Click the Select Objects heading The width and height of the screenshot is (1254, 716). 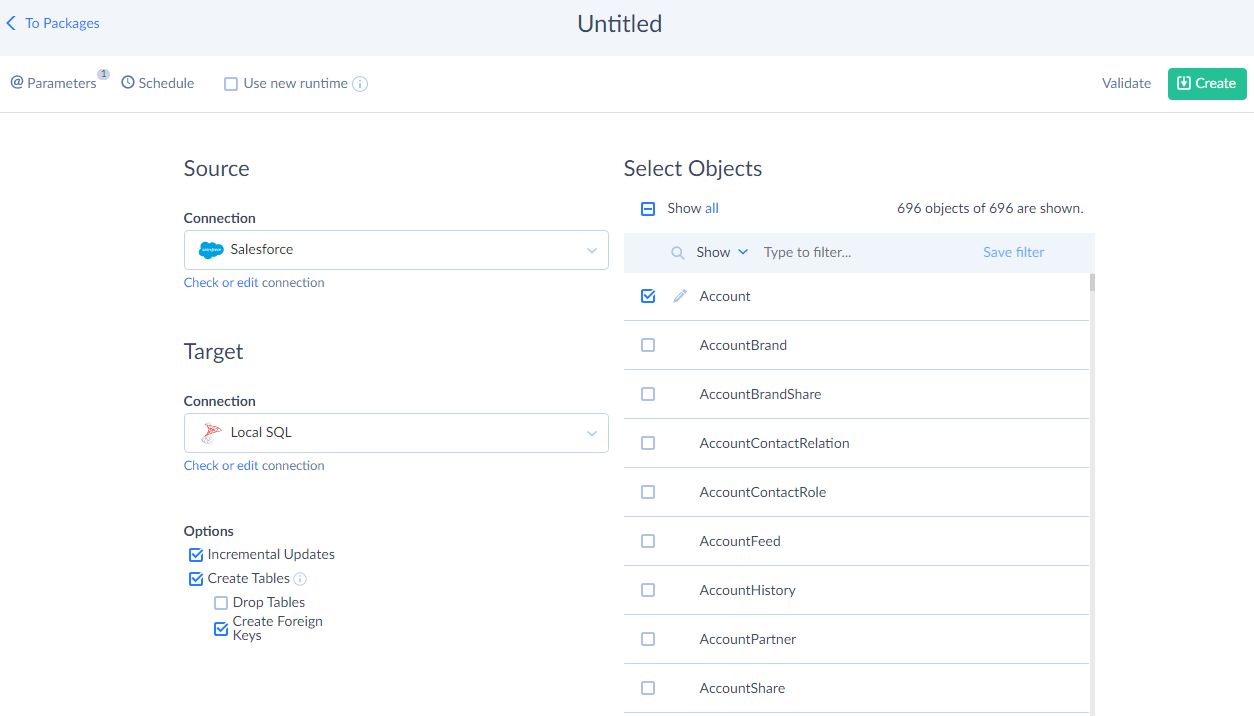(x=693, y=168)
